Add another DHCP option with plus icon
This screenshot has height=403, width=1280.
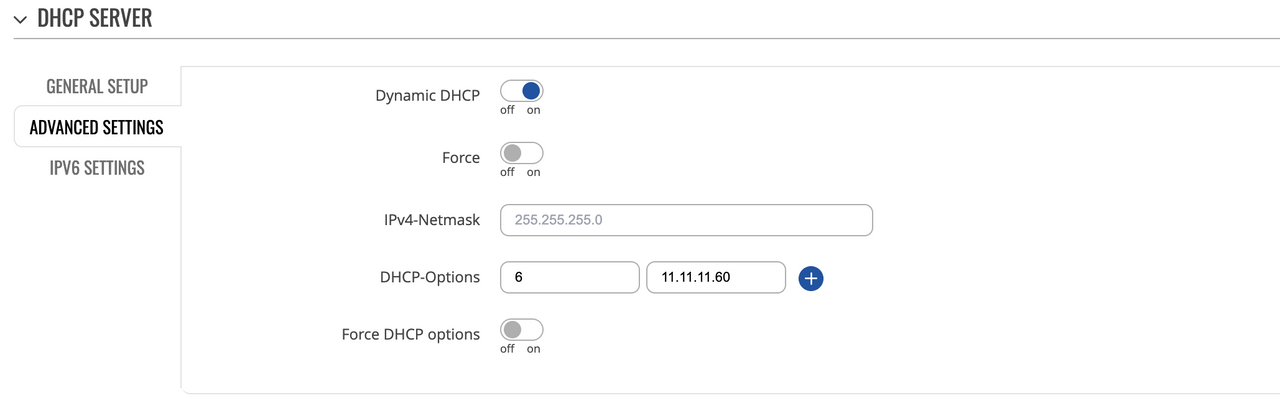(x=811, y=278)
